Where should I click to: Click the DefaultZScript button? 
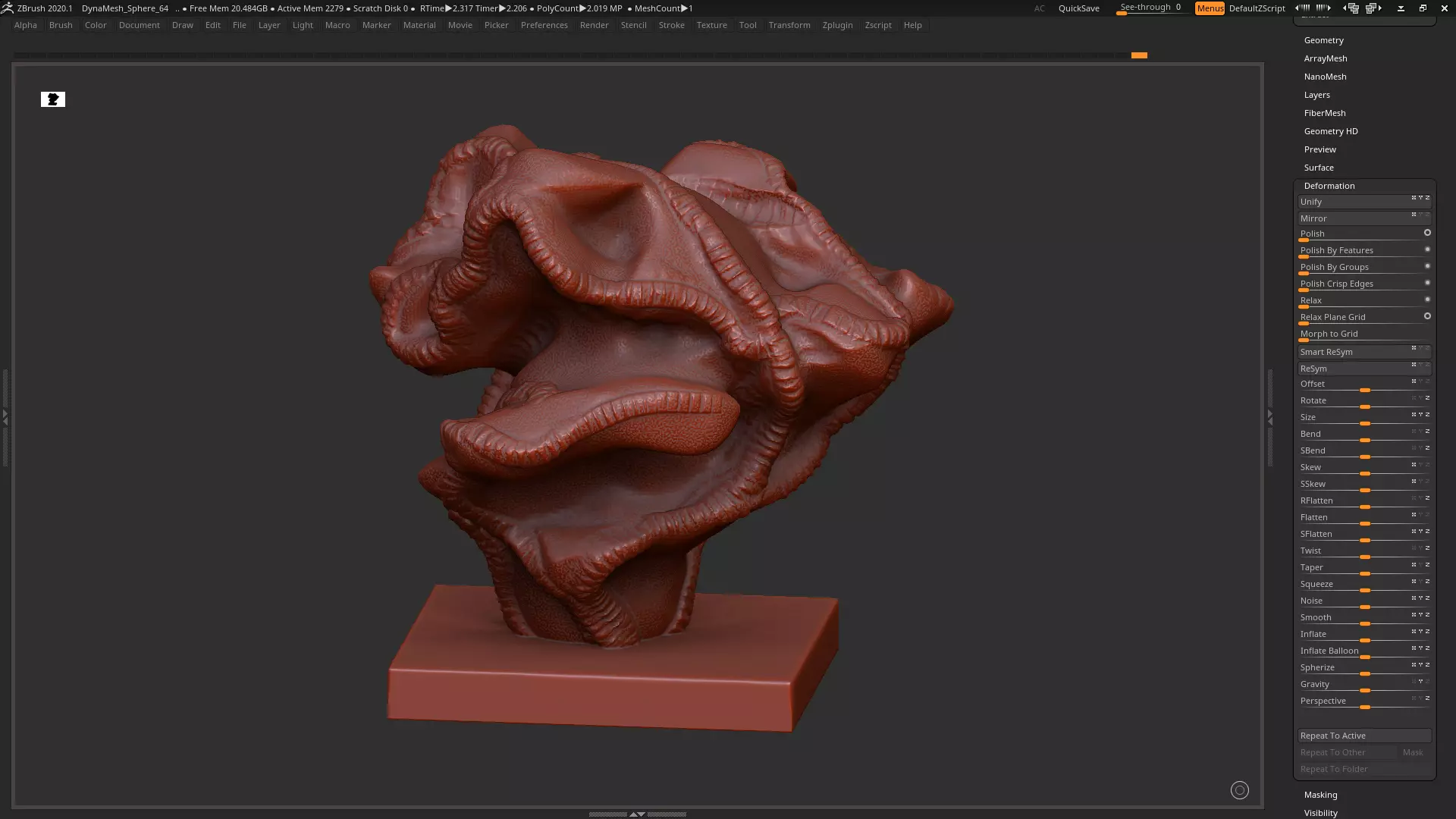coord(1257,8)
